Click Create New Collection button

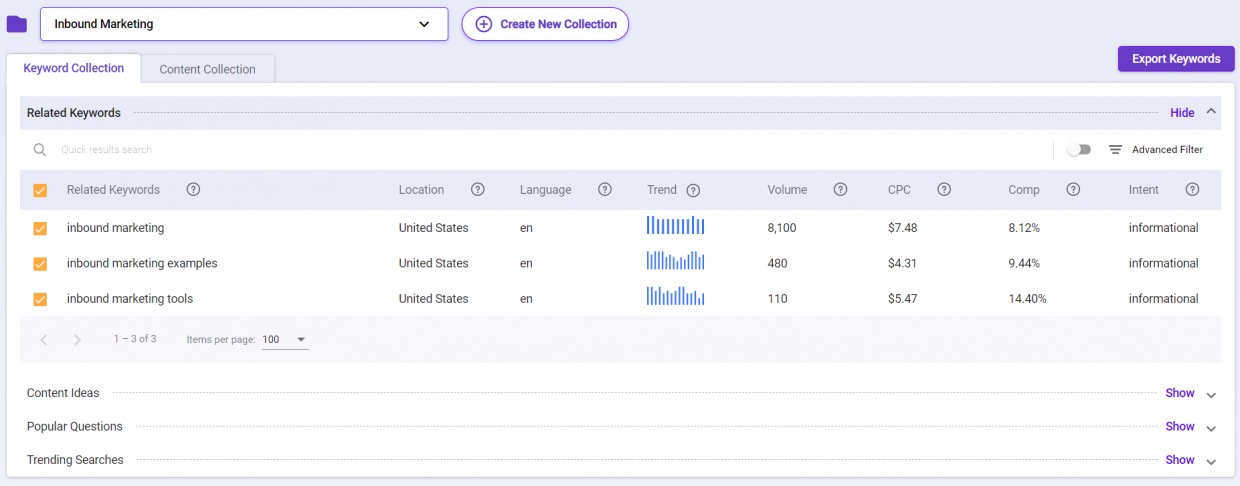point(545,24)
